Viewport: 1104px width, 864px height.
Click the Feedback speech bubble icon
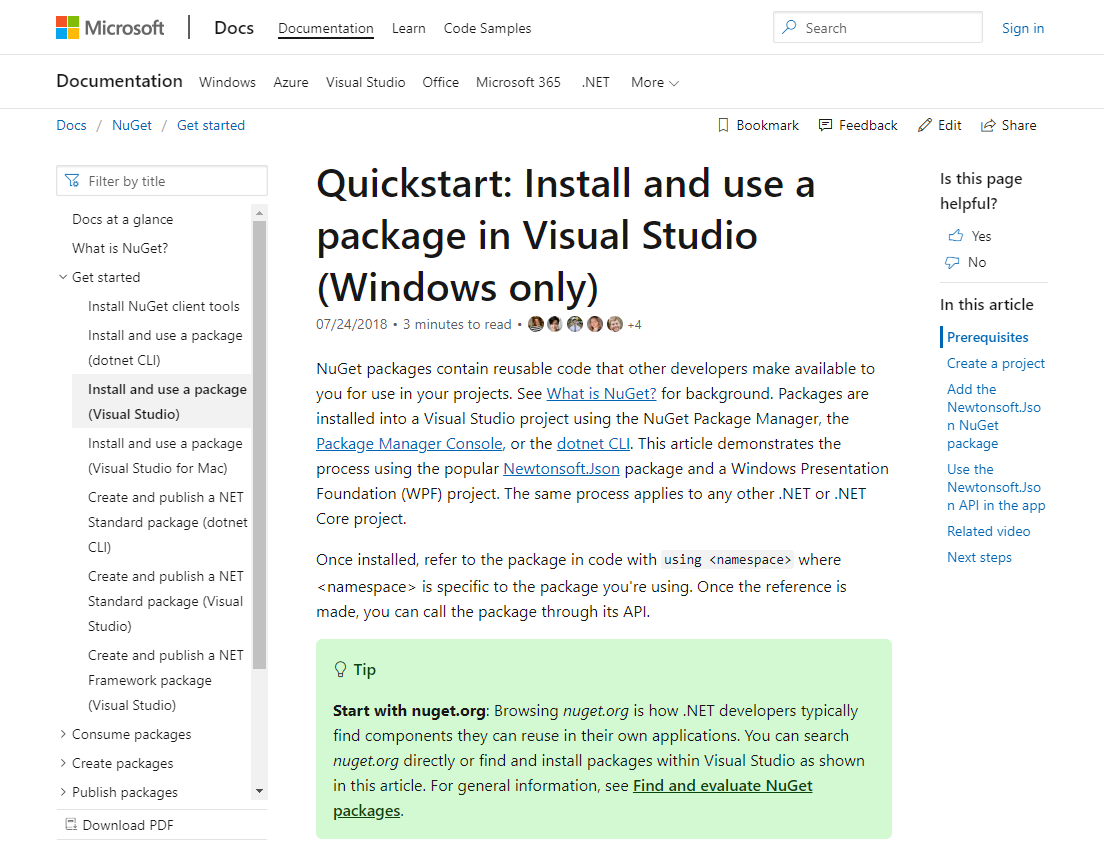tap(825, 125)
